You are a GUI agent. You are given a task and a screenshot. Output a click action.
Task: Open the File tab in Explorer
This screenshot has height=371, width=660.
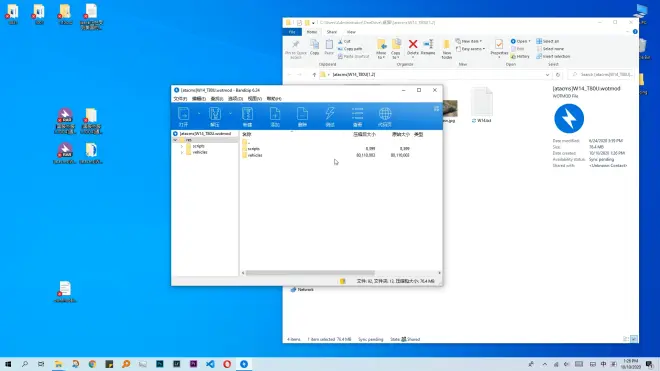[x=292, y=32]
